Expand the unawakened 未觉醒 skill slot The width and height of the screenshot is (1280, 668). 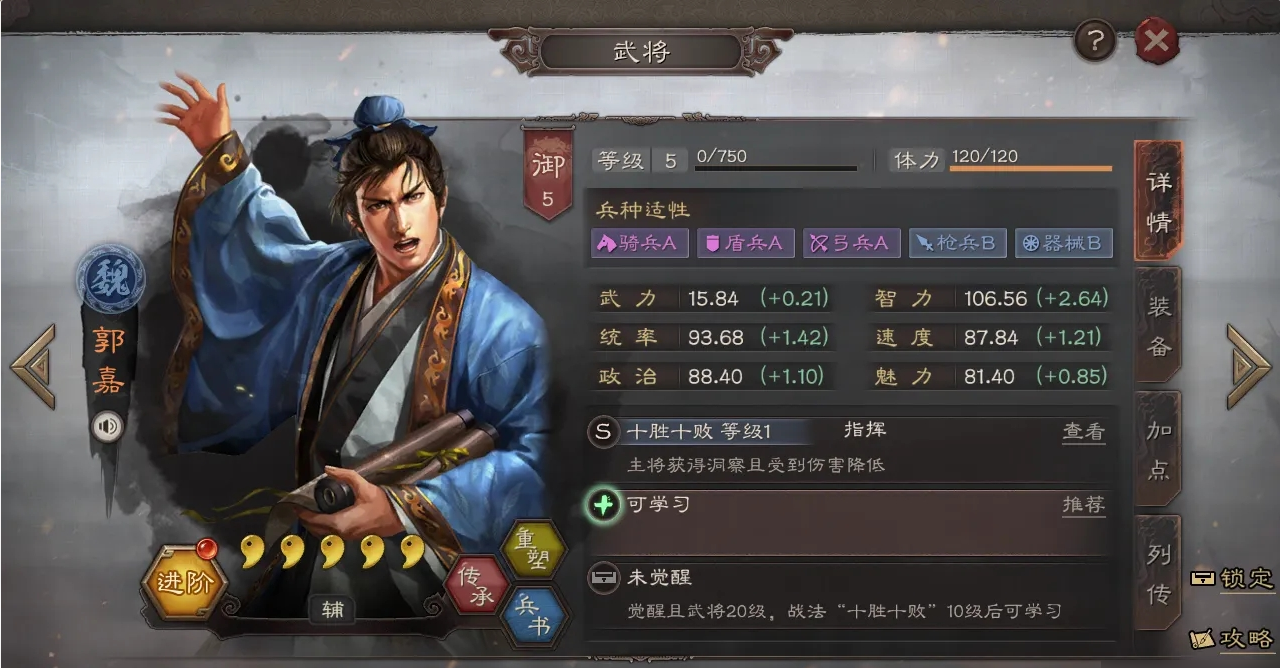(x=850, y=595)
